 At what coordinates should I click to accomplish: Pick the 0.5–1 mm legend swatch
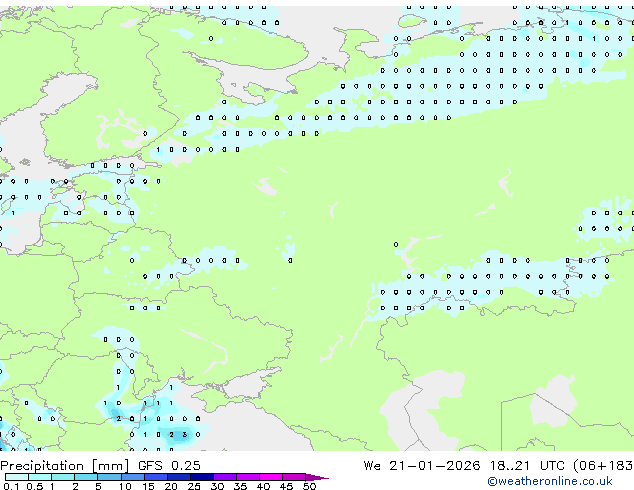point(40,477)
